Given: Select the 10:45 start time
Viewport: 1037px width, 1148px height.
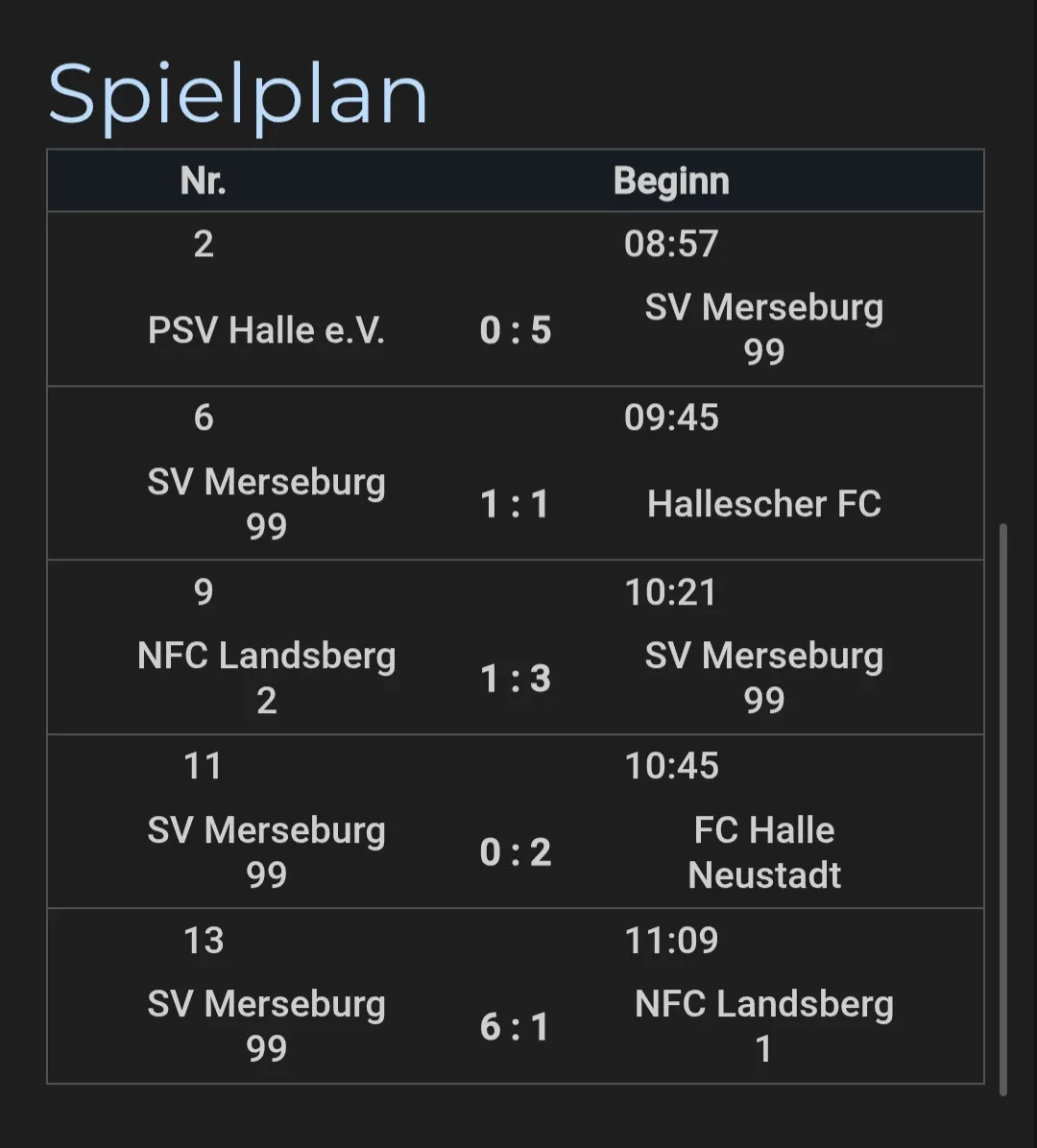Looking at the screenshot, I should [671, 766].
